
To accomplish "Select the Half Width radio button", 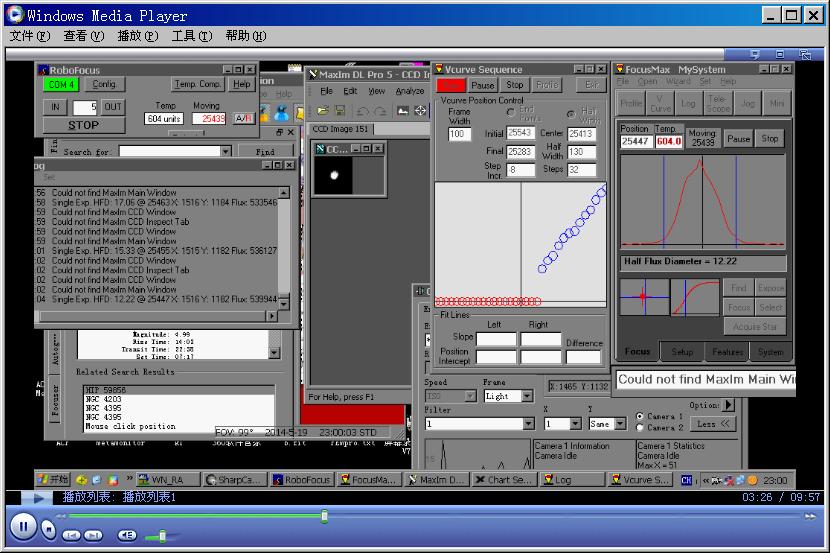I will (x=571, y=114).
